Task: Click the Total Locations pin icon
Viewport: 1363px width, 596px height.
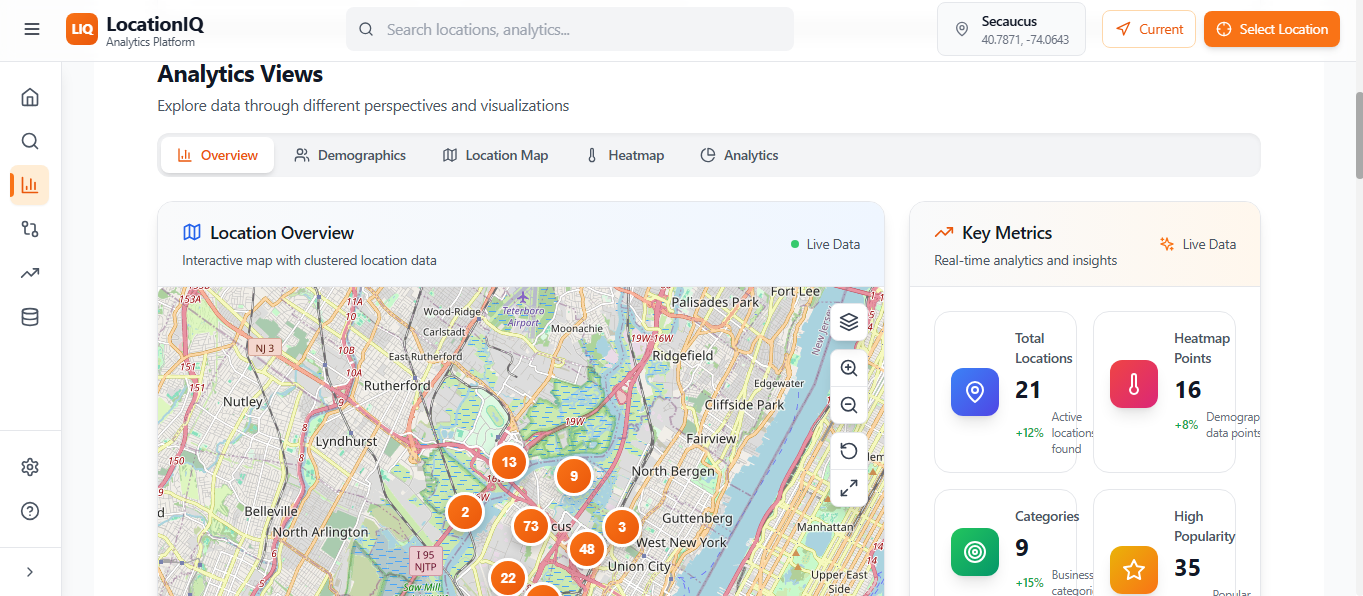Action: coord(975,392)
